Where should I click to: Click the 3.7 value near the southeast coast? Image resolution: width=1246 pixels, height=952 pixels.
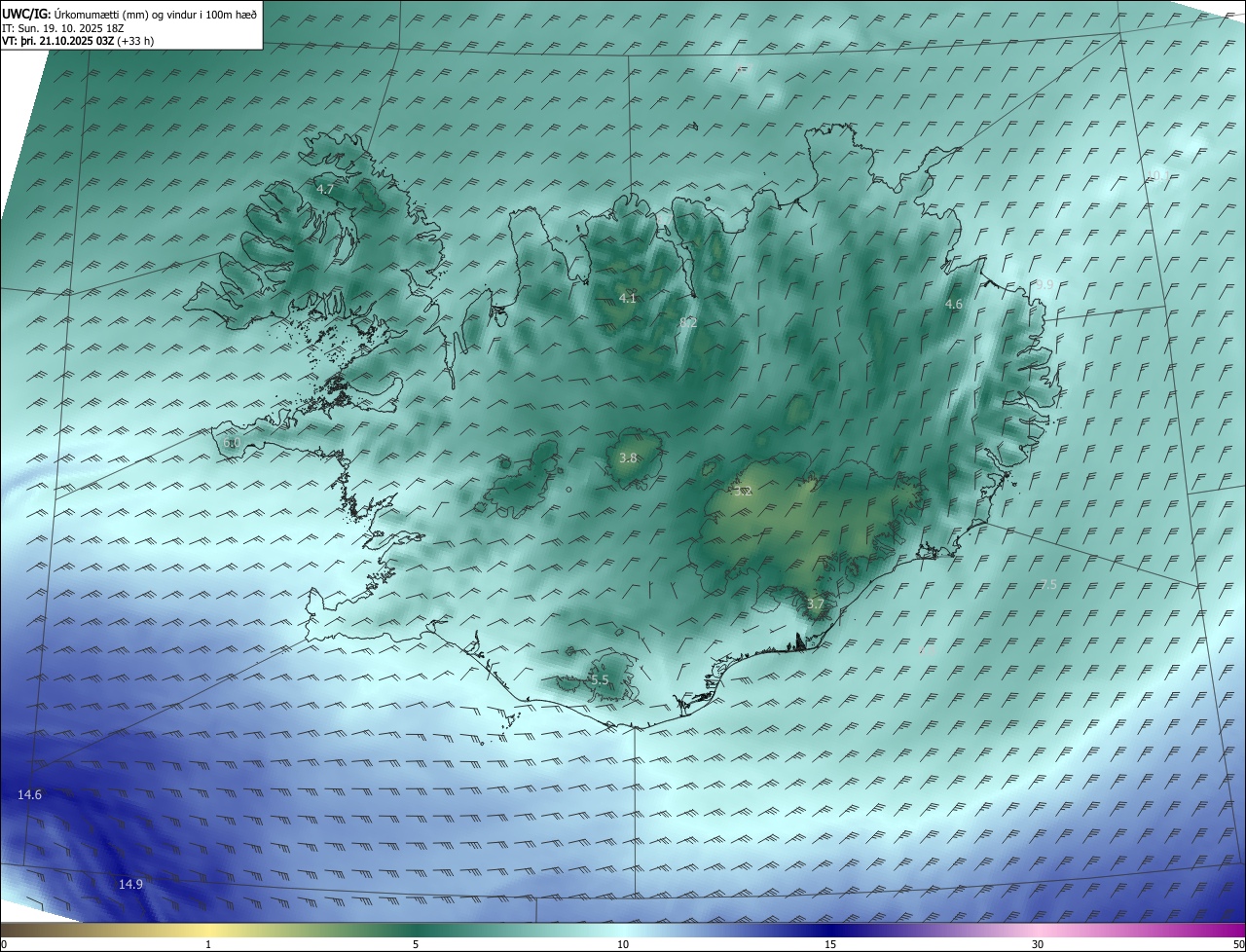[x=815, y=604]
